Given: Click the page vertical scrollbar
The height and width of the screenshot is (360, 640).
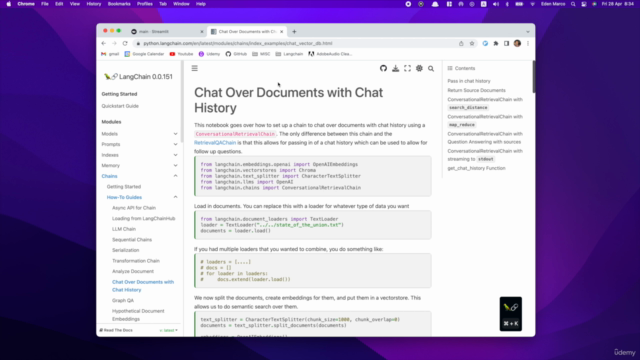Looking at the screenshot, I should (x=533, y=77).
